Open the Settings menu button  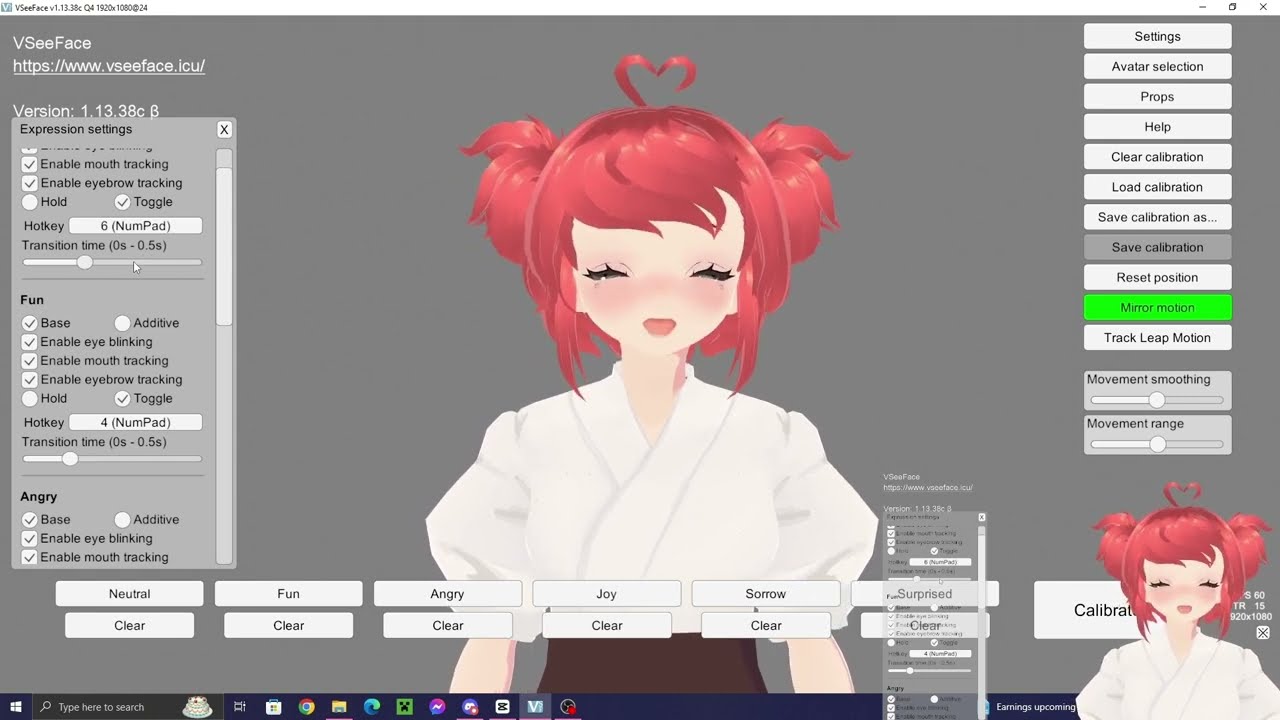tap(1157, 37)
